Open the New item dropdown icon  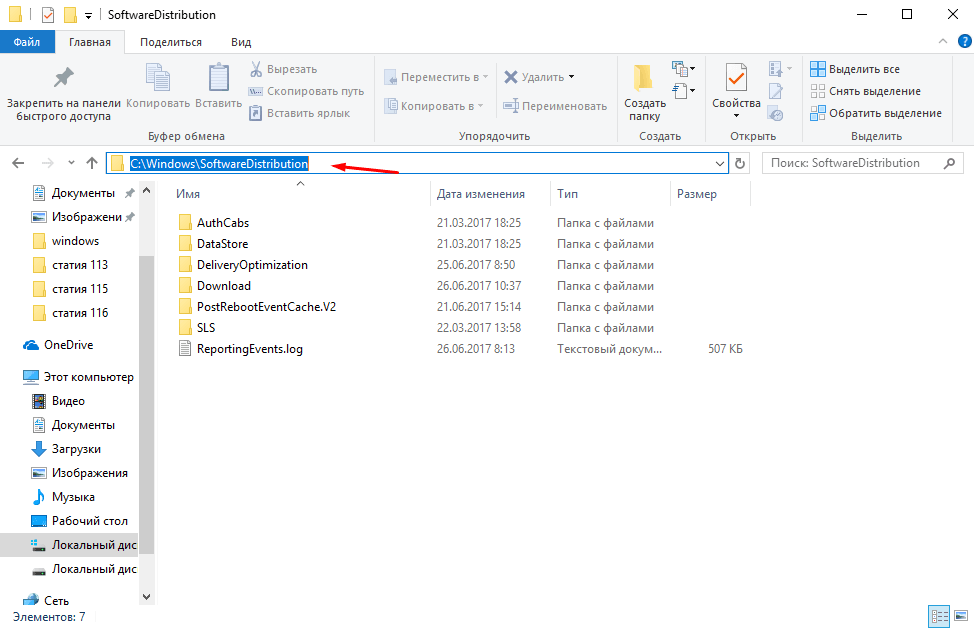click(x=683, y=68)
